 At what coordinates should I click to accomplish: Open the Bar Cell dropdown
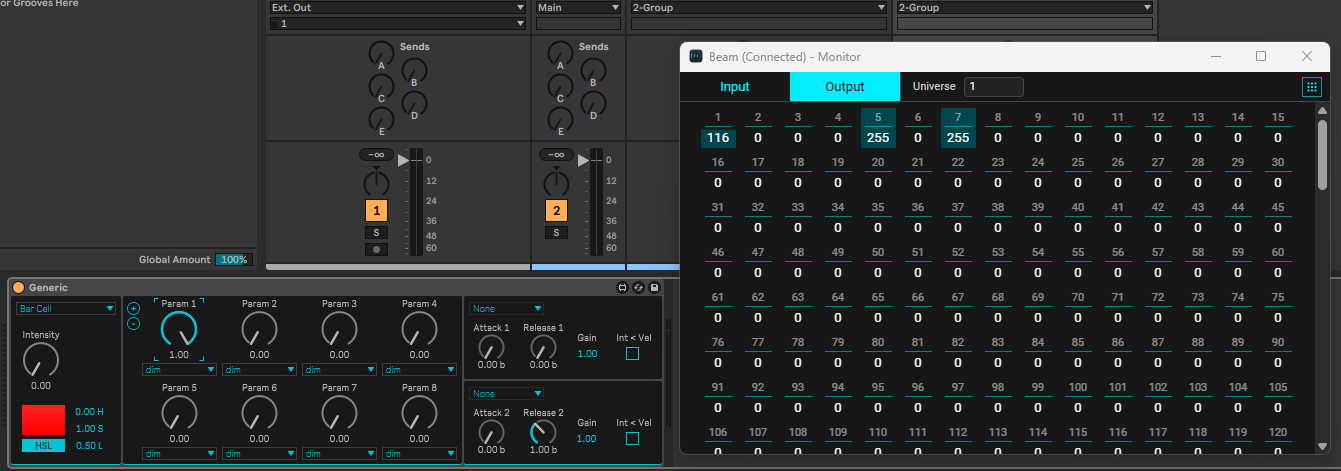pos(66,309)
